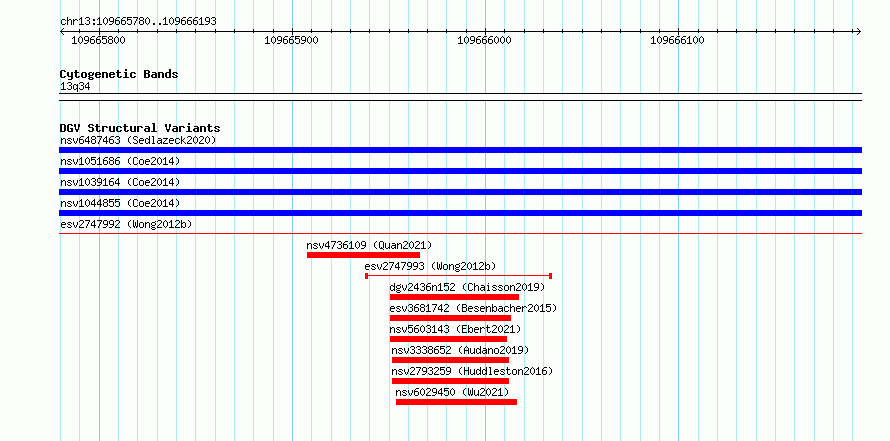
Task: Click the red bar under nsv2793259
Action: (x=450, y=381)
